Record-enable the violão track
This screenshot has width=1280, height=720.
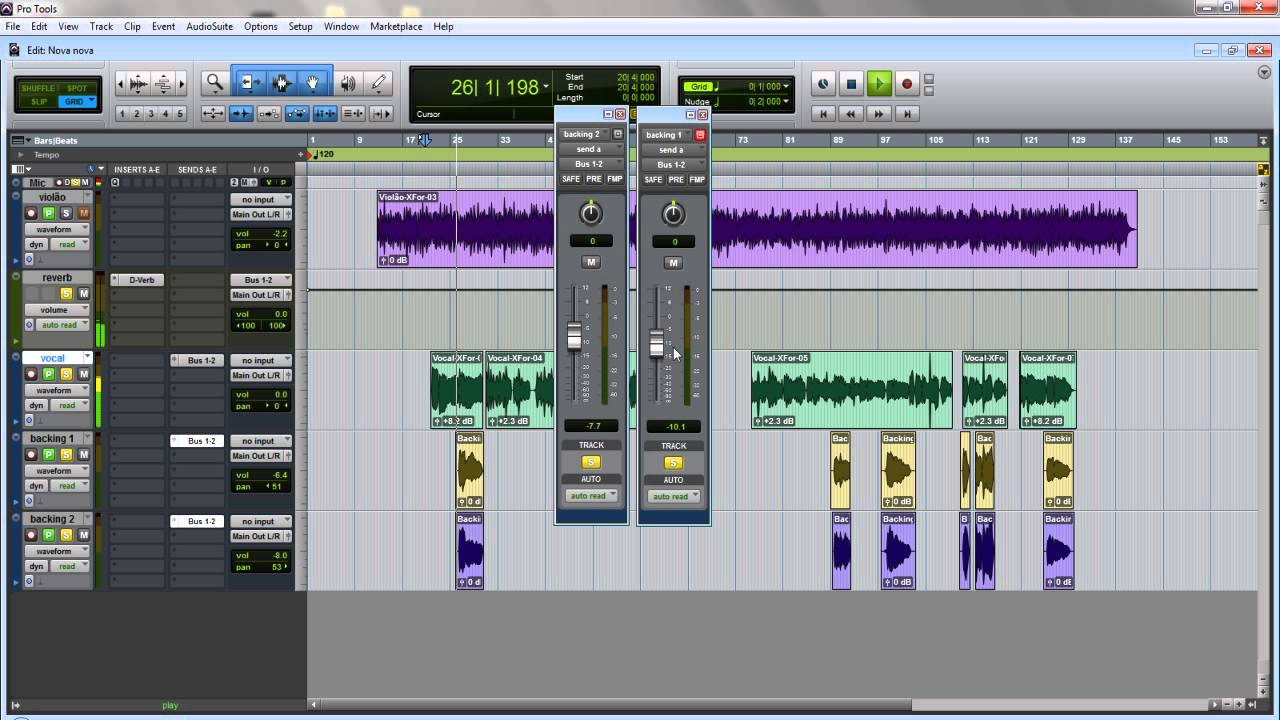click(x=31, y=213)
